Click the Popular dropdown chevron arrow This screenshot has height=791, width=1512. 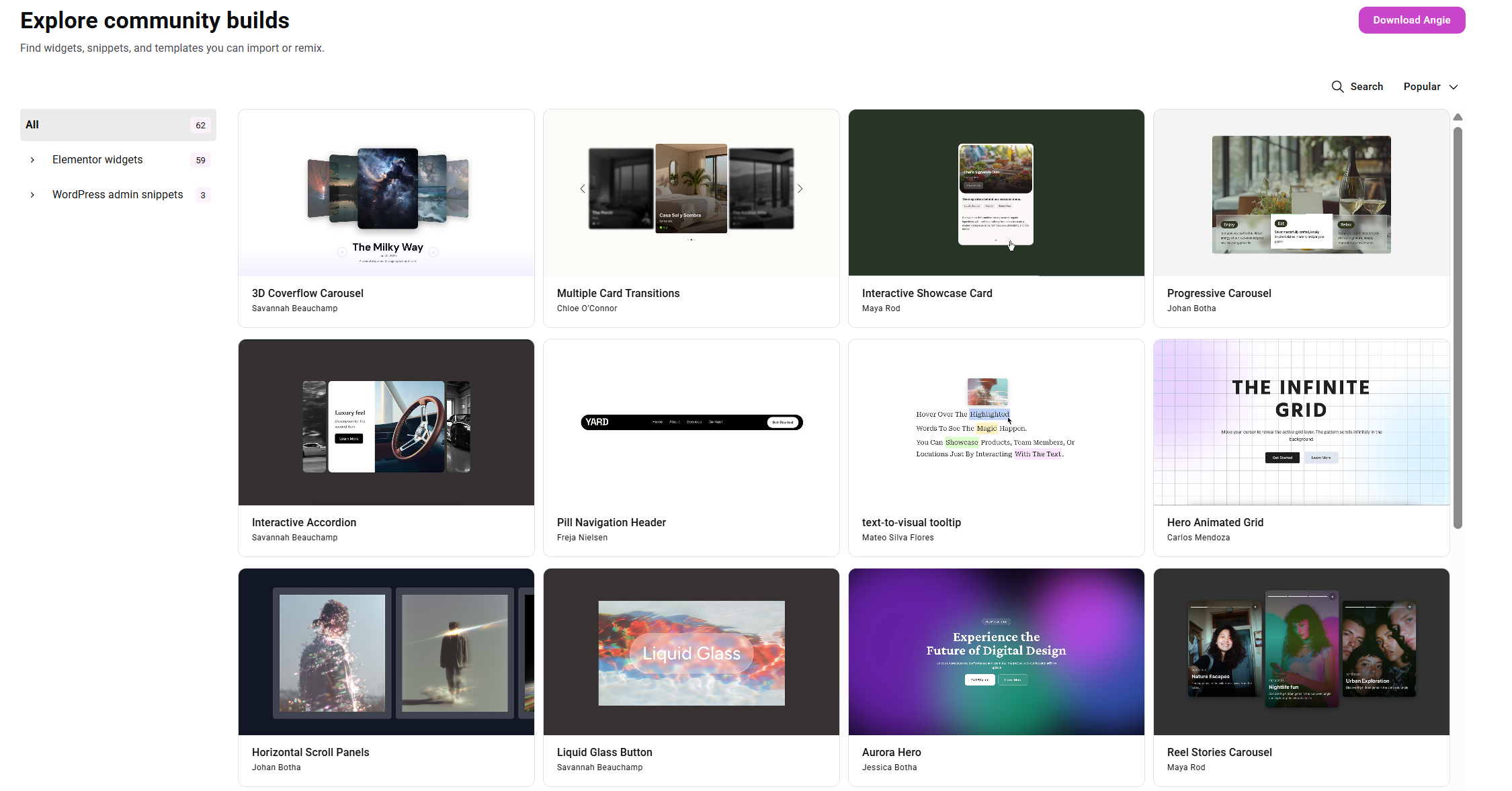pos(1454,87)
